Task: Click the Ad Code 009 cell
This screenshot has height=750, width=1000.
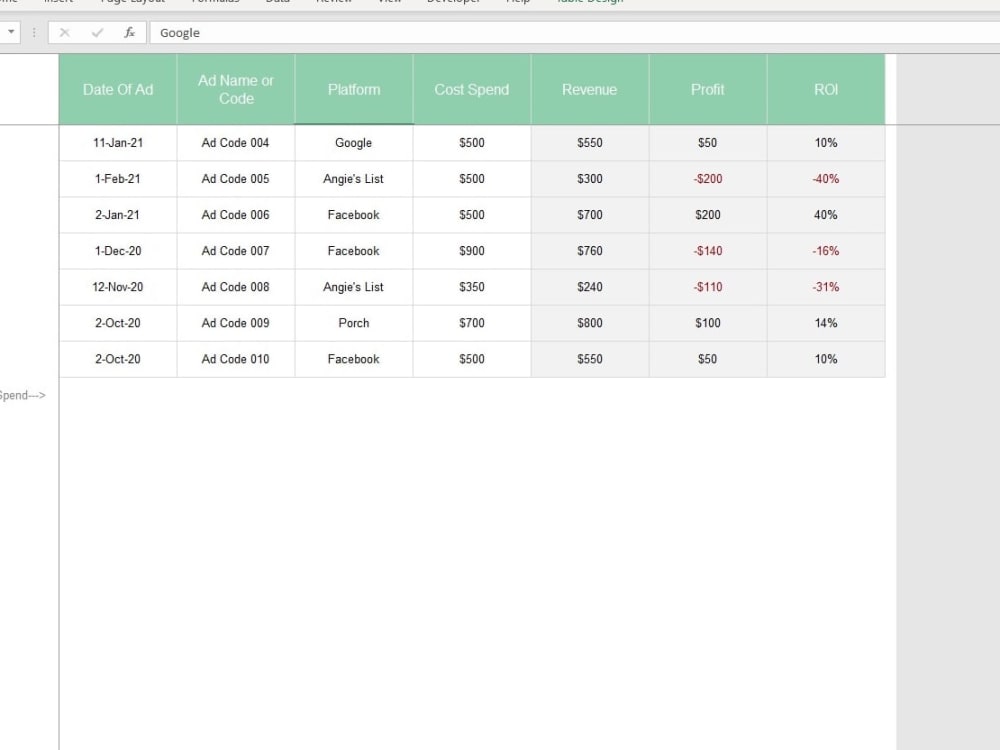Action: (236, 323)
